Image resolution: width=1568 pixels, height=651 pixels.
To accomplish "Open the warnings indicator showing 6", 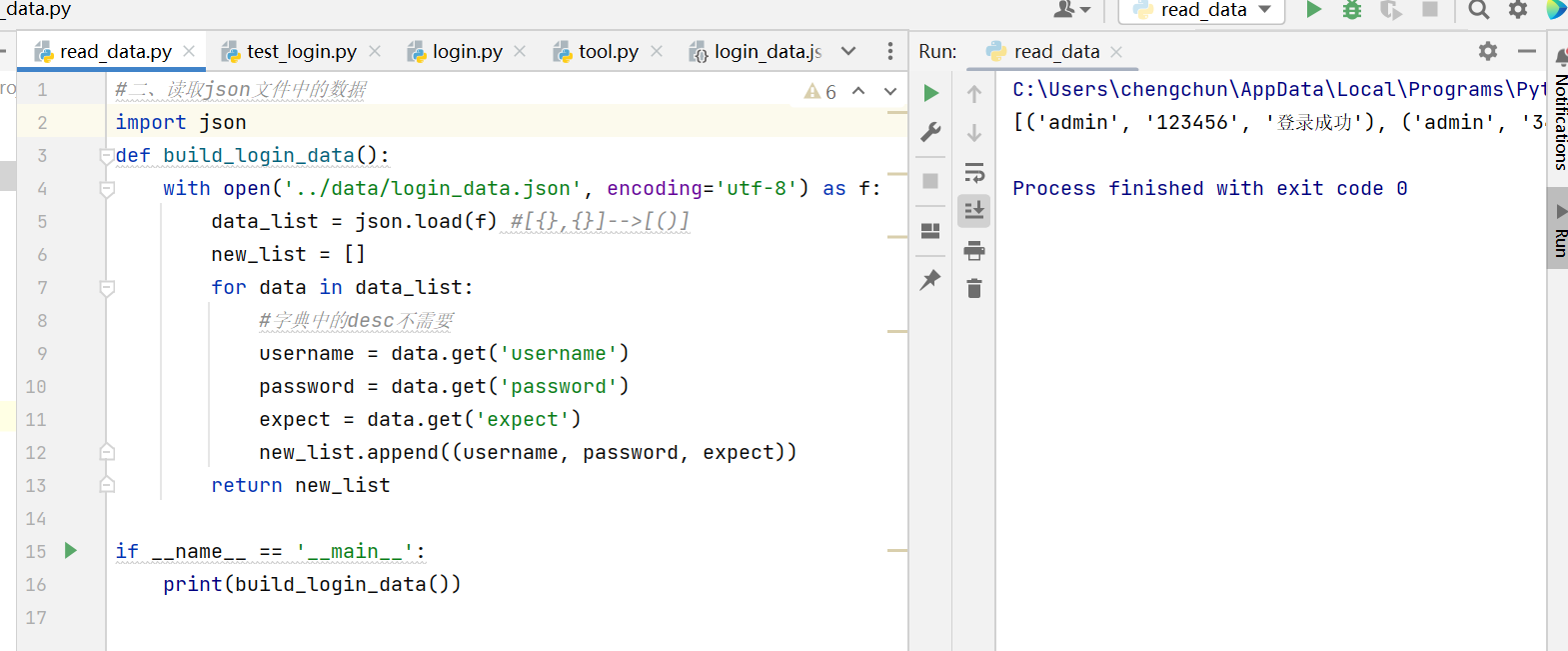I will tap(820, 92).
